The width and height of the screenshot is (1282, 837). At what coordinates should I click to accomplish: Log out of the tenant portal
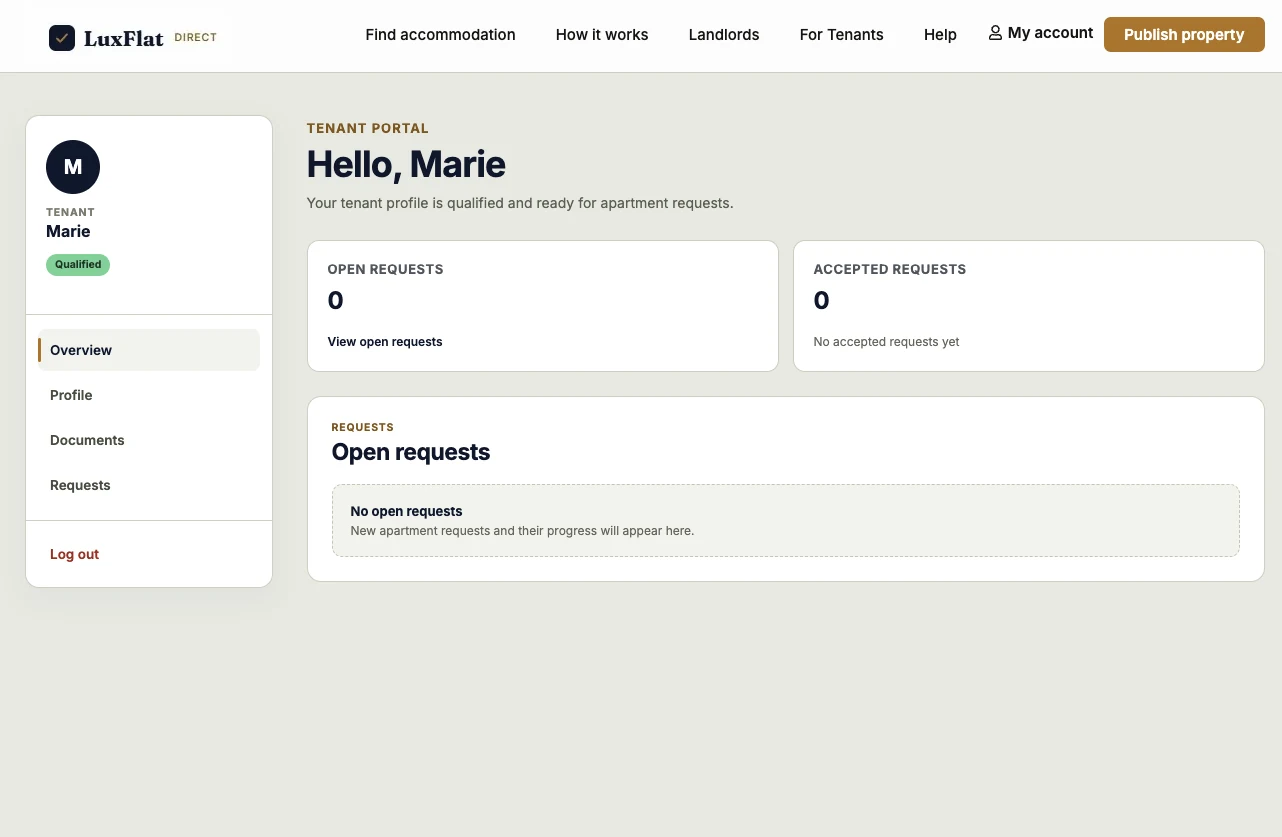pyautogui.click(x=75, y=554)
